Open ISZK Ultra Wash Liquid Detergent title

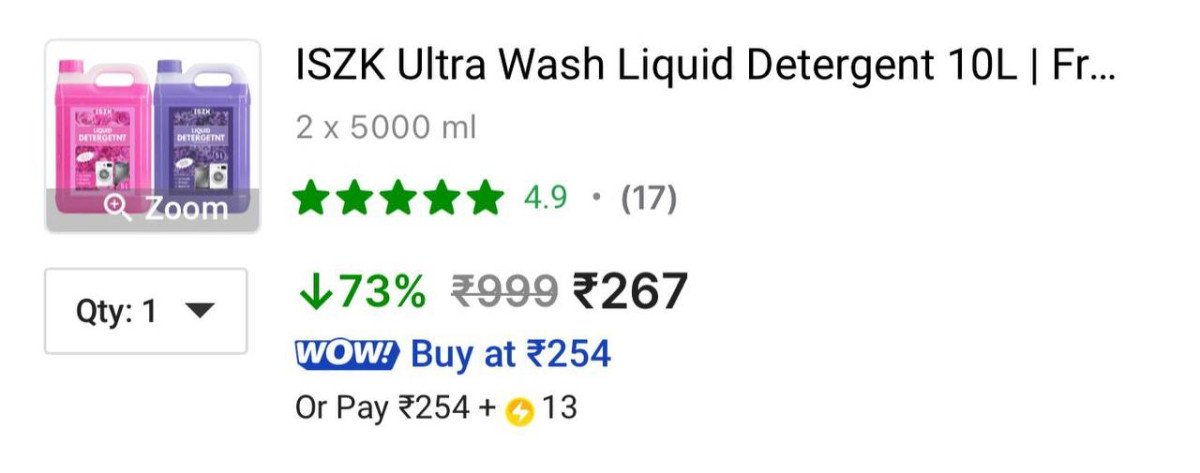pos(705,66)
